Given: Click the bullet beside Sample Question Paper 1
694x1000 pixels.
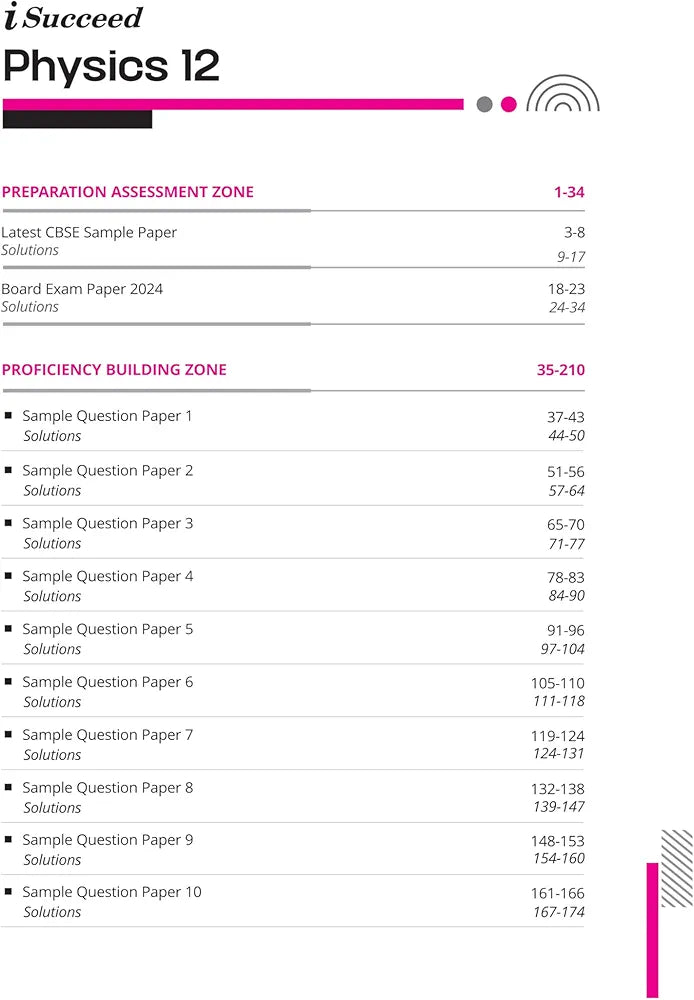Looking at the screenshot, I should tap(9, 415).
